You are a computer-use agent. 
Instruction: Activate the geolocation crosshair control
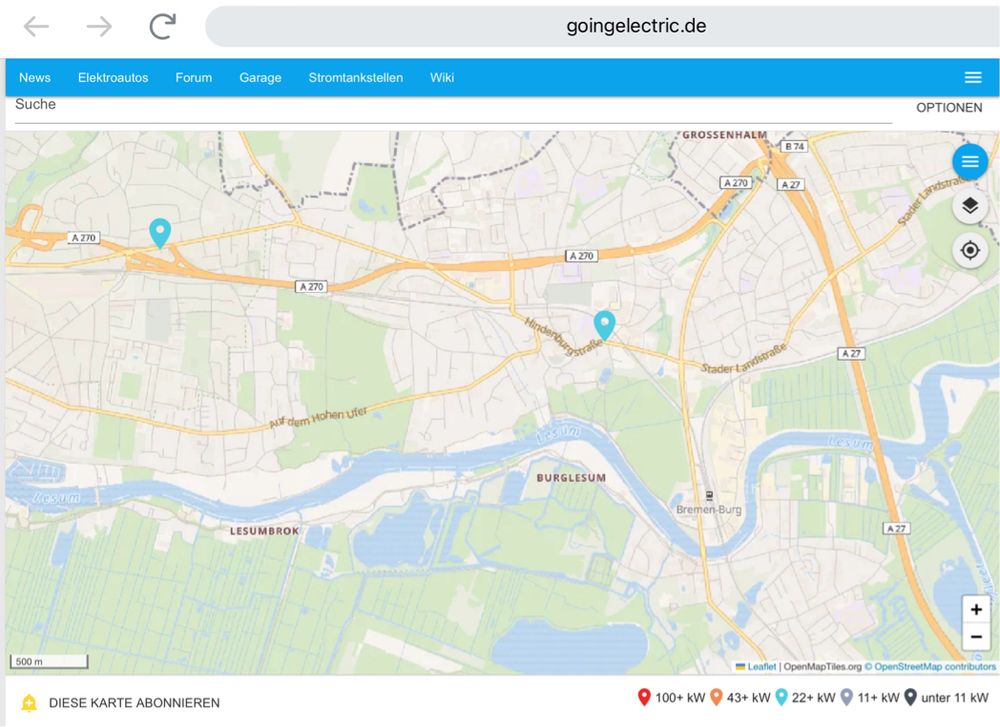tap(969, 250)
